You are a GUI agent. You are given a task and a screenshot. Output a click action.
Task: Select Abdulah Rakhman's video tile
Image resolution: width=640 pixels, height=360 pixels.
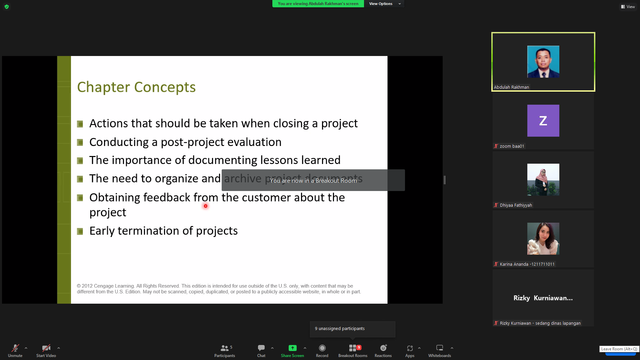point(543,62)
